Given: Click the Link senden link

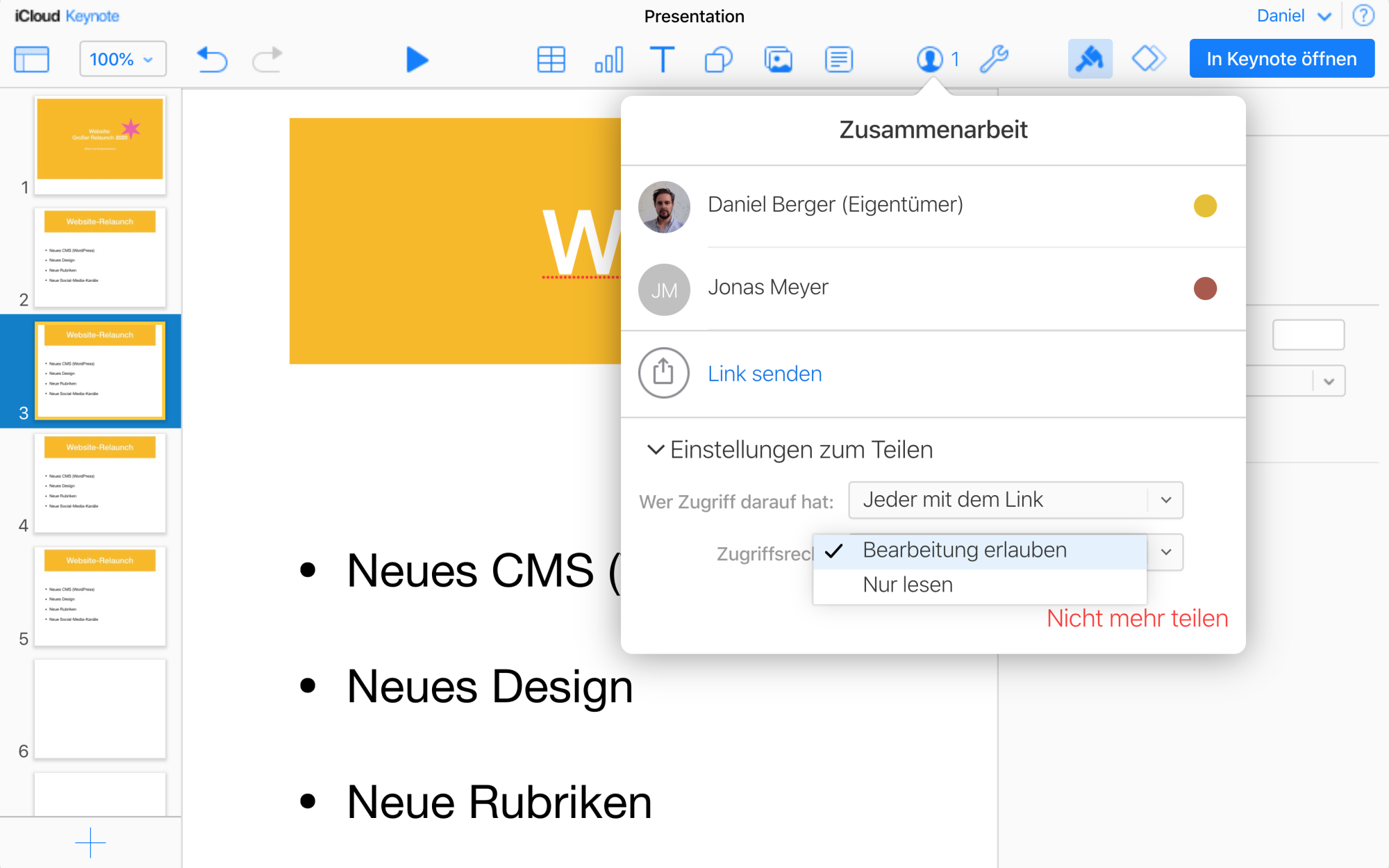Looking at the screenshot, I should point(765,374).
